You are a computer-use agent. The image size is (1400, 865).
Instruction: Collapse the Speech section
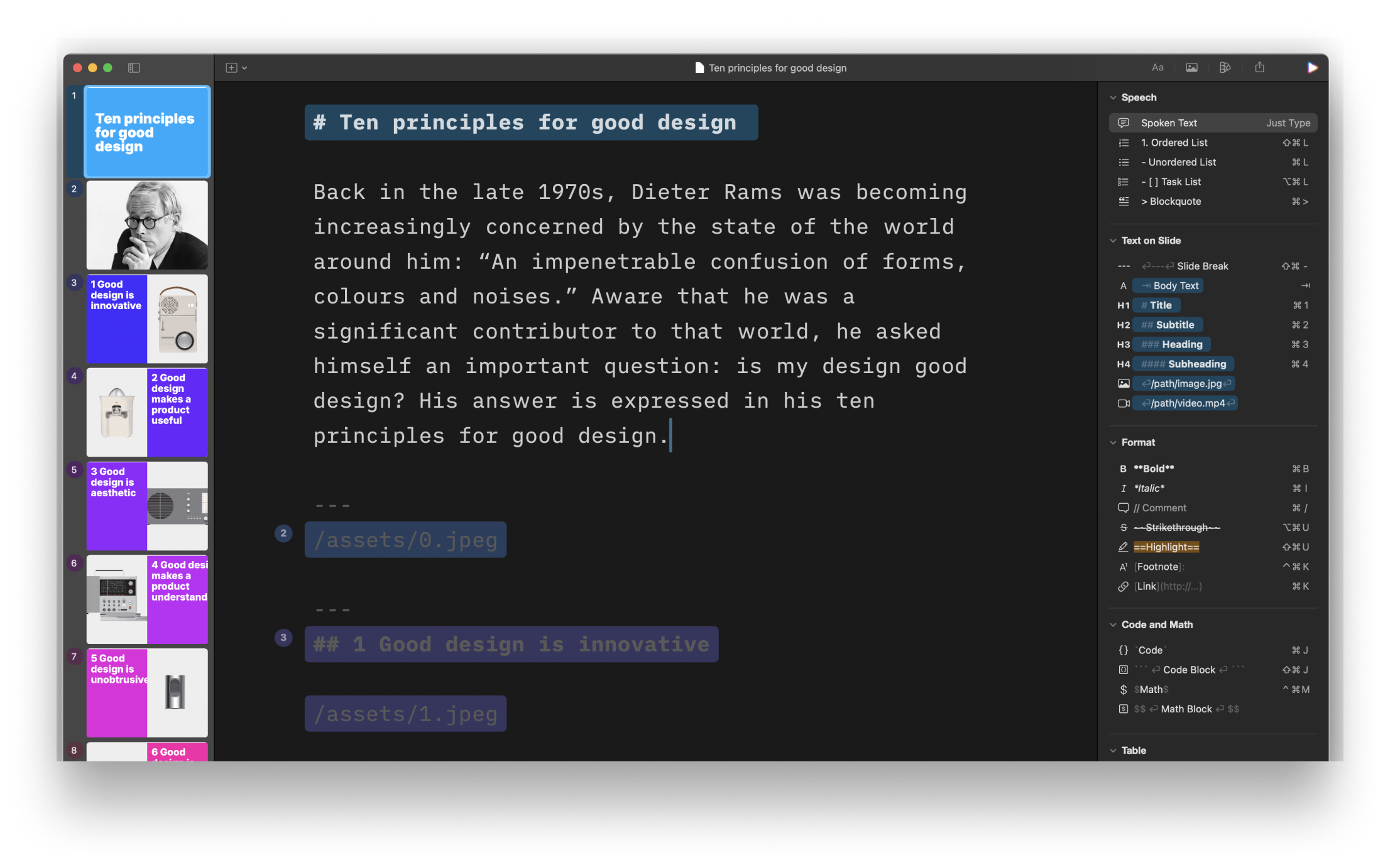click(1113, 97)
